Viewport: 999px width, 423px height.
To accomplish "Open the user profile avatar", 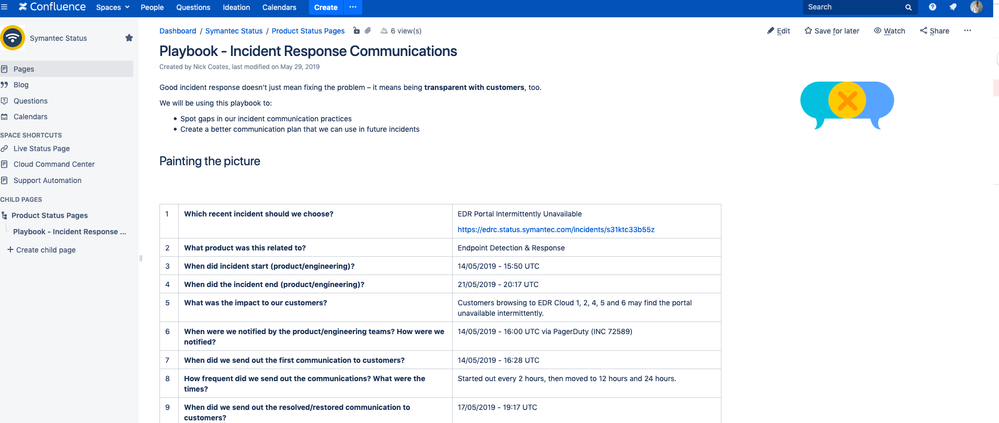I will click(976, 7).
